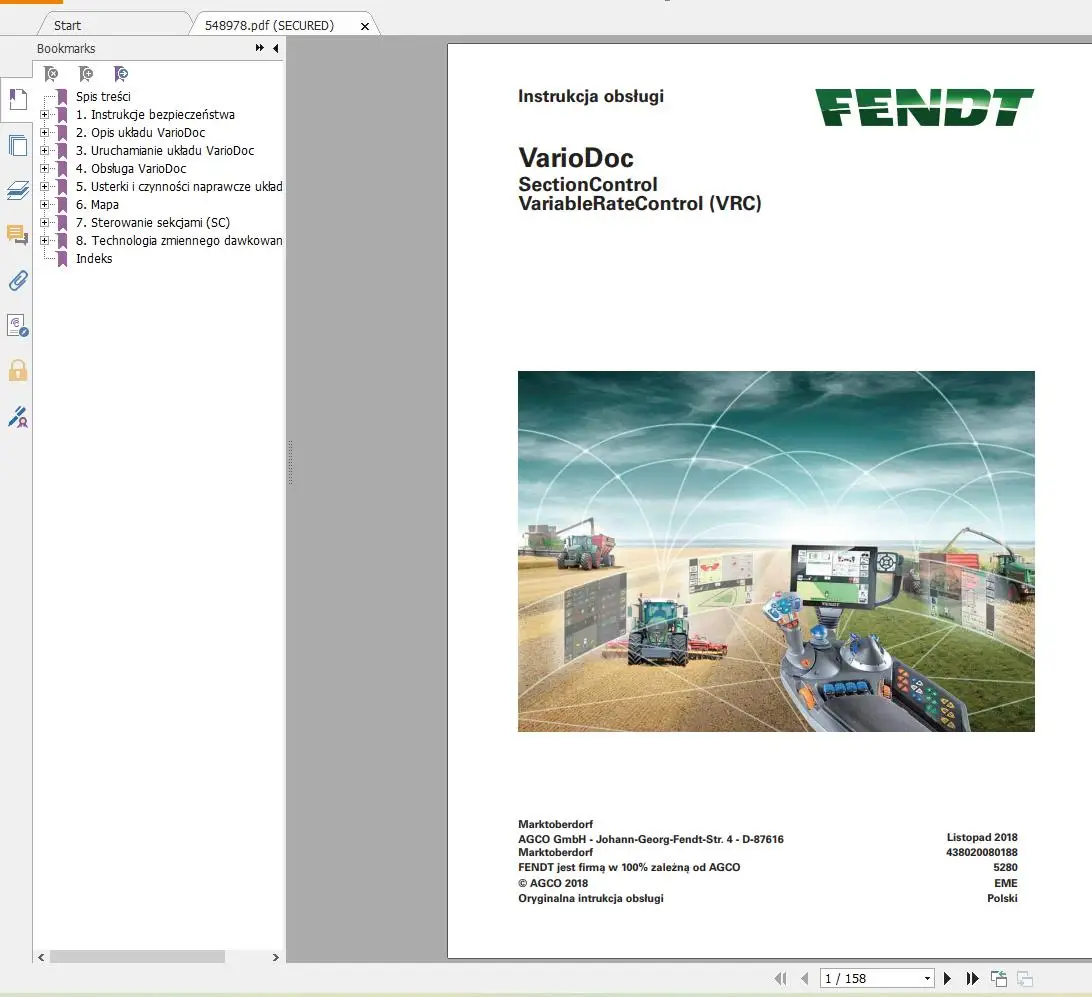Open the page number dropdown arrow

(x=927, y=978)
